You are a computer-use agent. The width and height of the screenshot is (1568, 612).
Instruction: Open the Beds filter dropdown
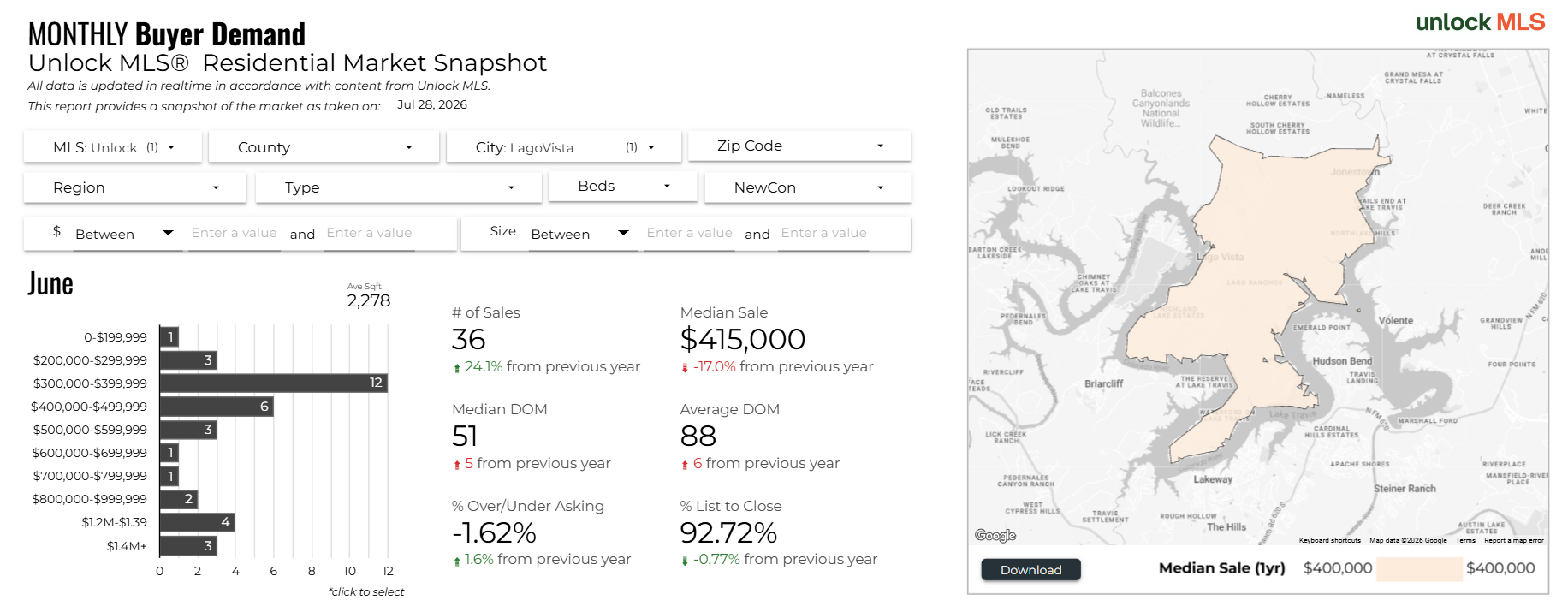tap(623, 186)
